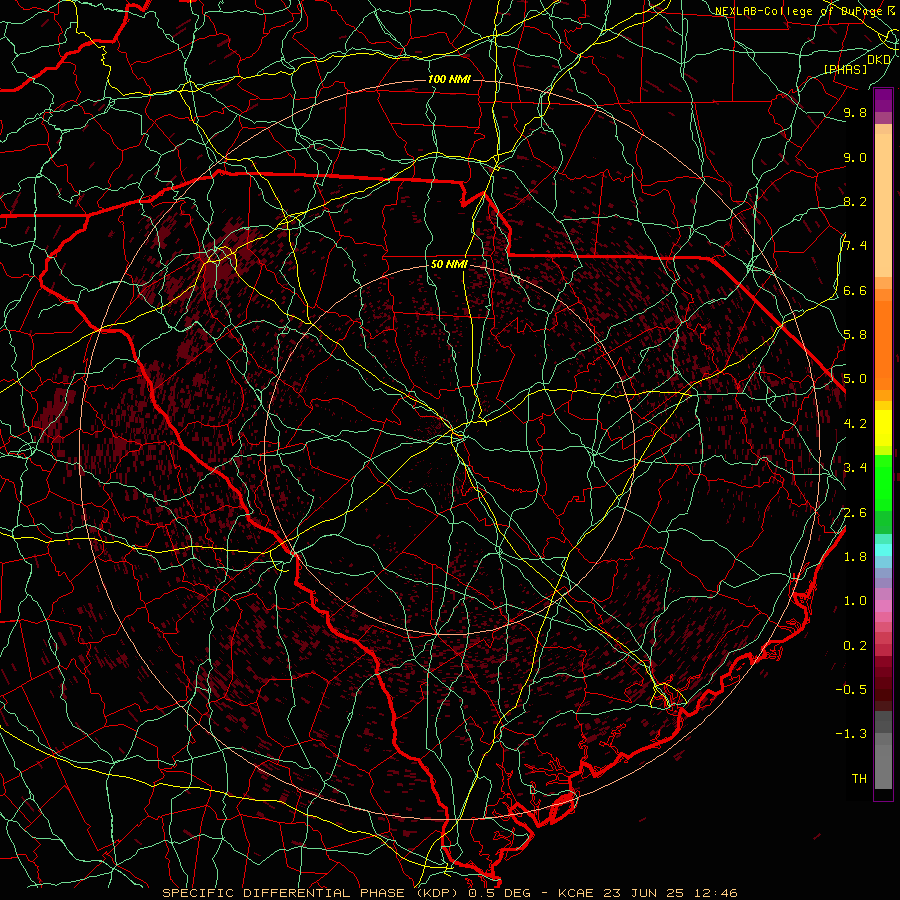Screen dimensions: 900x900
Task: Click the 'NEXLAB-College of DuPage' credit text
Action: (x=801, y=11)
